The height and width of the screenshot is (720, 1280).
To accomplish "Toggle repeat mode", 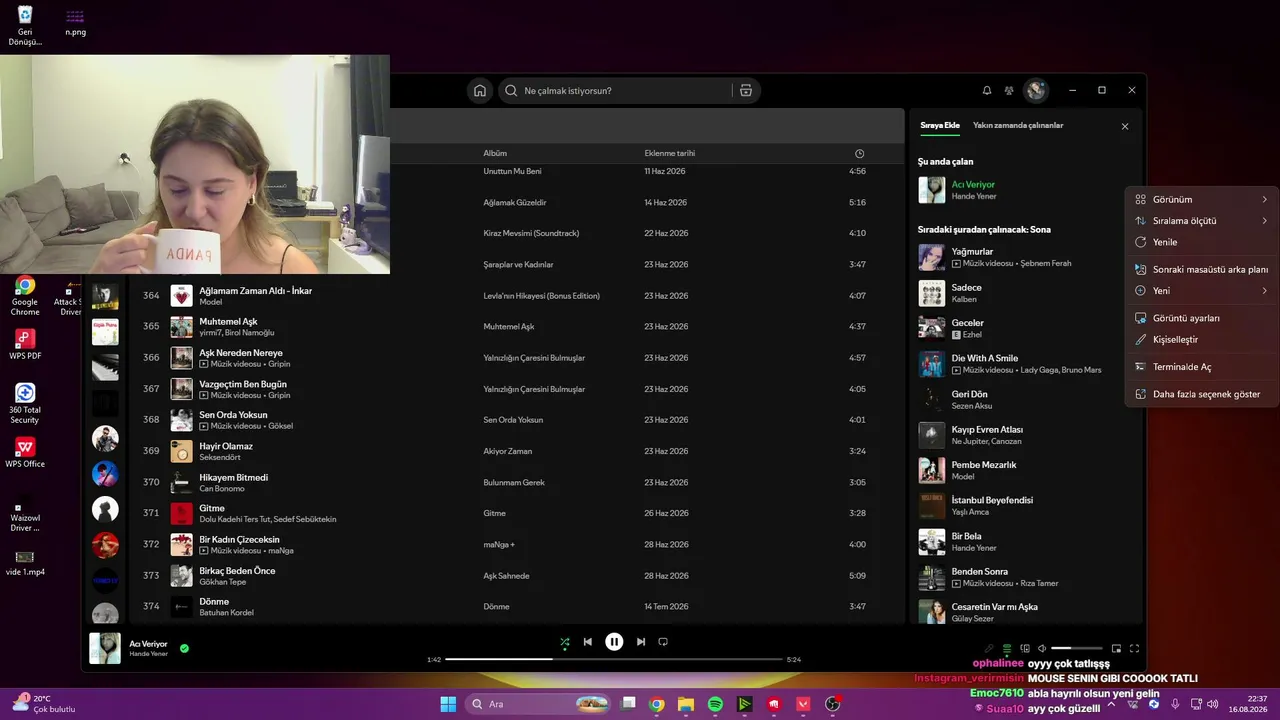I will point(663,642).
